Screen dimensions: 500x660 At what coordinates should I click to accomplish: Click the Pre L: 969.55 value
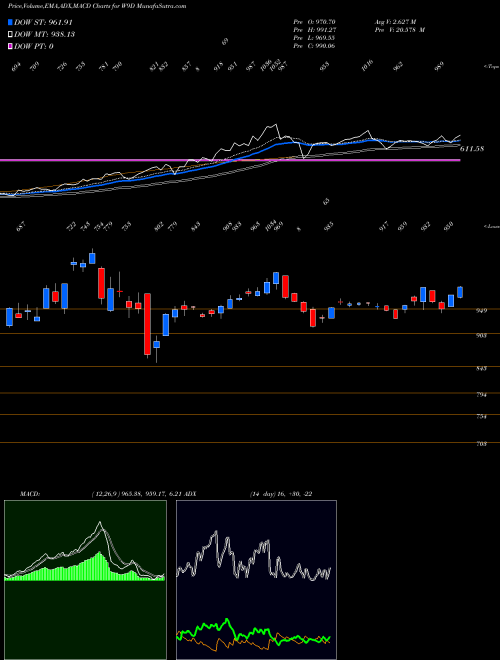click(314, 38)
